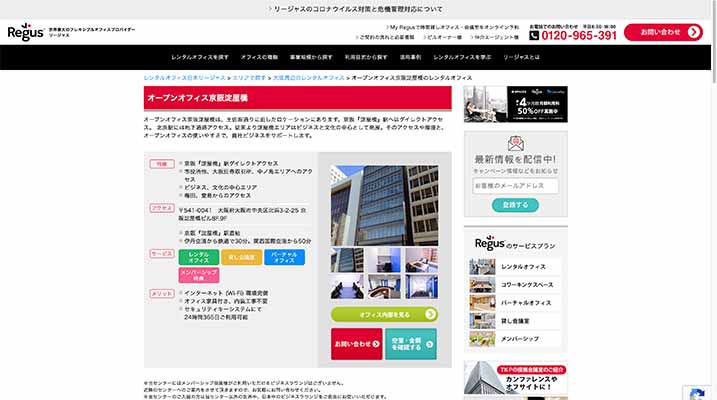
Task: Open the 利用目的から探す nav menu
Action: click(366, 57)
